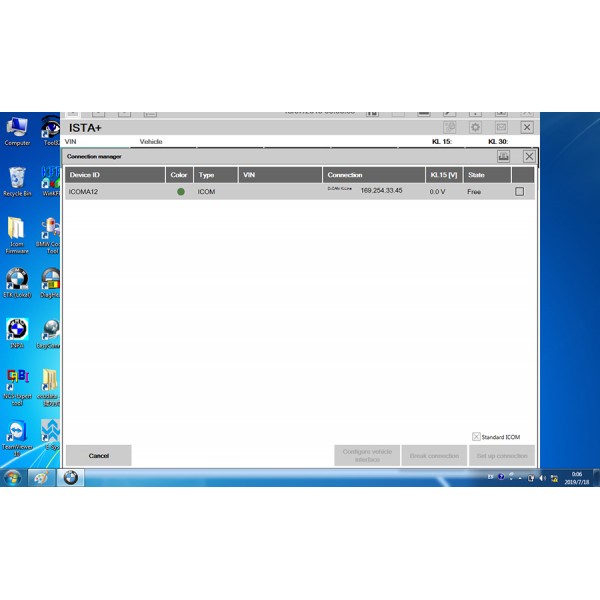Open the BMW Coding Tool shortcut
The height and width of the screenshot is (600, 600).
[x=48, y=235]
